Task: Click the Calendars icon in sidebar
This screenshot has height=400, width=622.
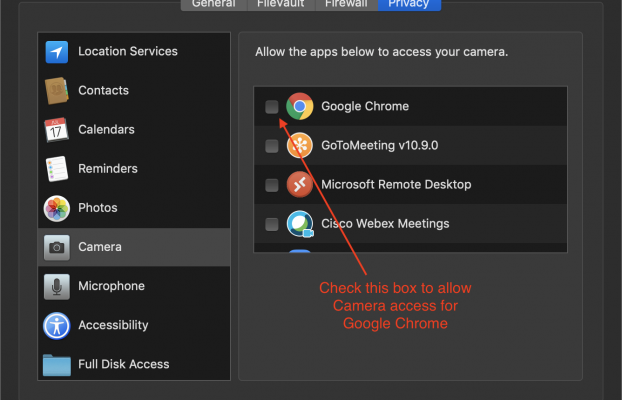Action: click(57, 130)
